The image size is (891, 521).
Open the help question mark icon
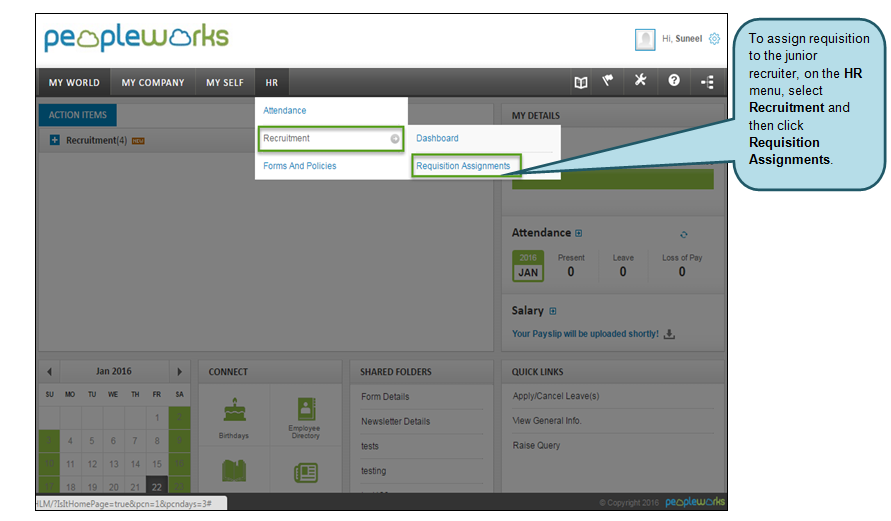pyautogui.click(x=674, y=81)
